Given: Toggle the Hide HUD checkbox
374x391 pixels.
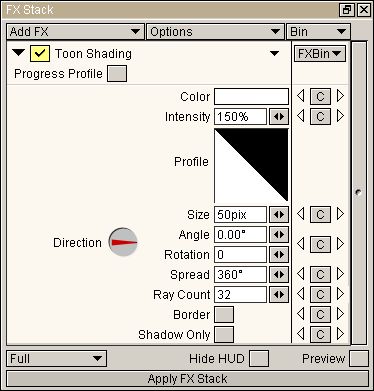Looking at the screenshot, I should (x=259, y=359).
